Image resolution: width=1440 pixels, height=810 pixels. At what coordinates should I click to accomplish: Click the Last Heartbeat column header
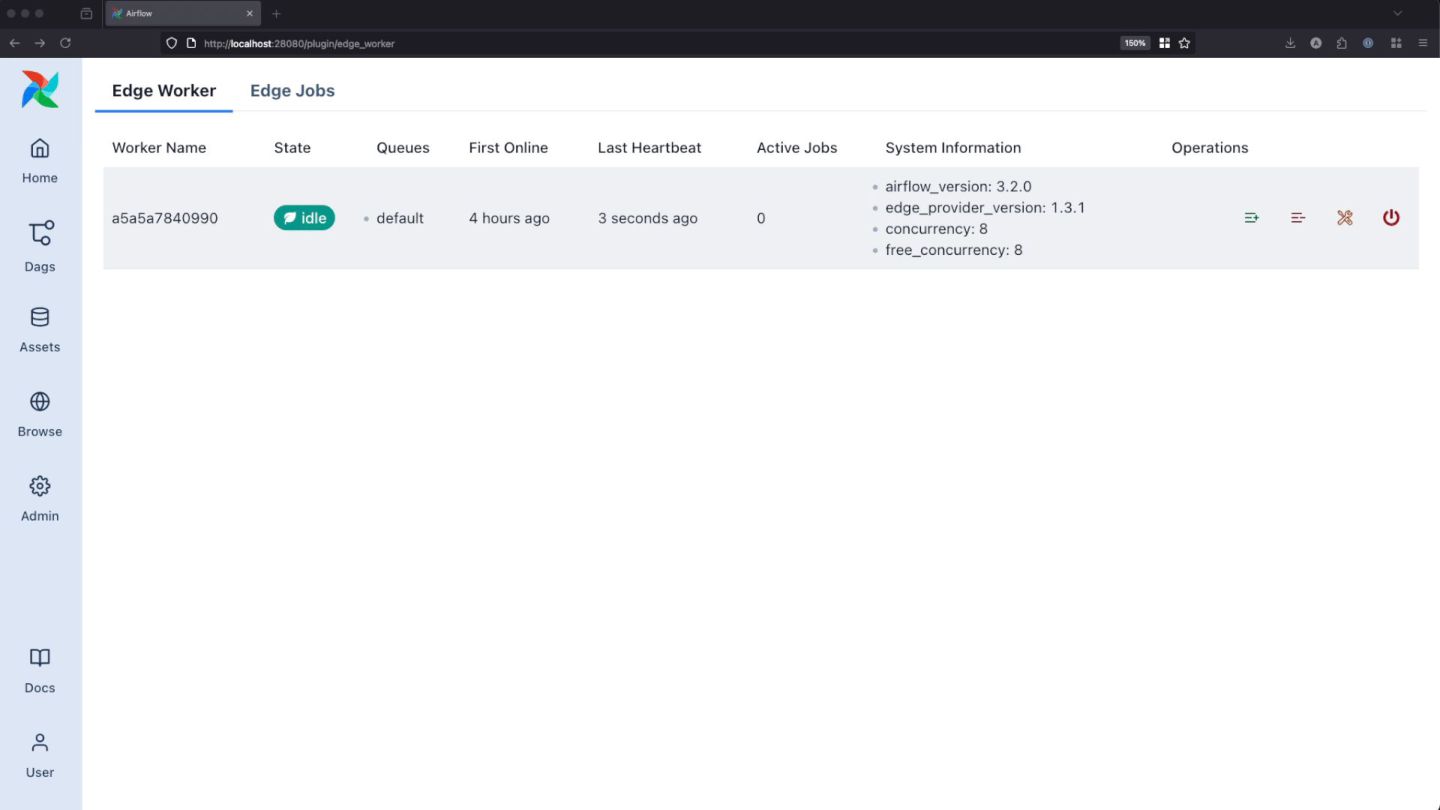tap(649, 147)
